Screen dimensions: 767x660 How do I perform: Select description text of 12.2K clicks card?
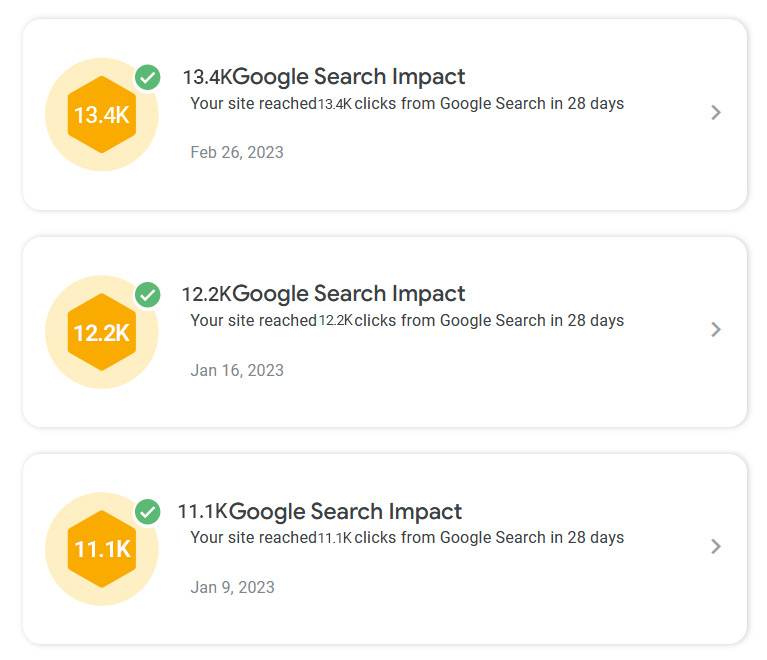coord(407,321)
